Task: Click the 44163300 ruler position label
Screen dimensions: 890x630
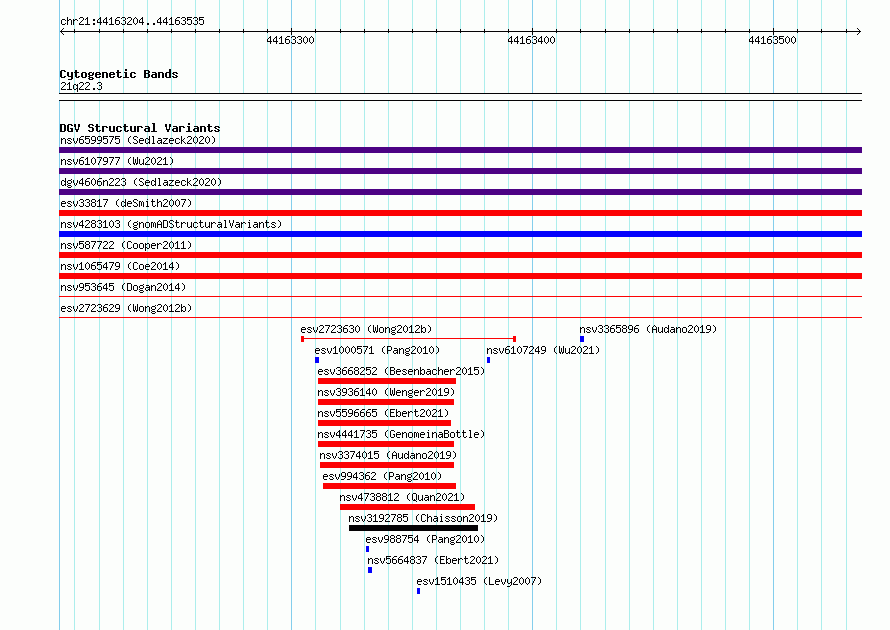Action: (x=290, y=40)
